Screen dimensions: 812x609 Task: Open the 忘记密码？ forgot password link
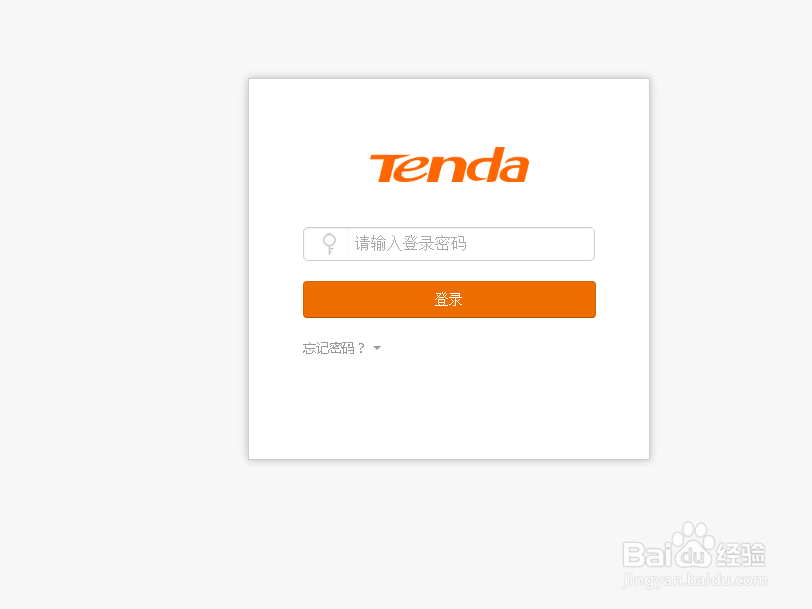[x=334, y=348]
